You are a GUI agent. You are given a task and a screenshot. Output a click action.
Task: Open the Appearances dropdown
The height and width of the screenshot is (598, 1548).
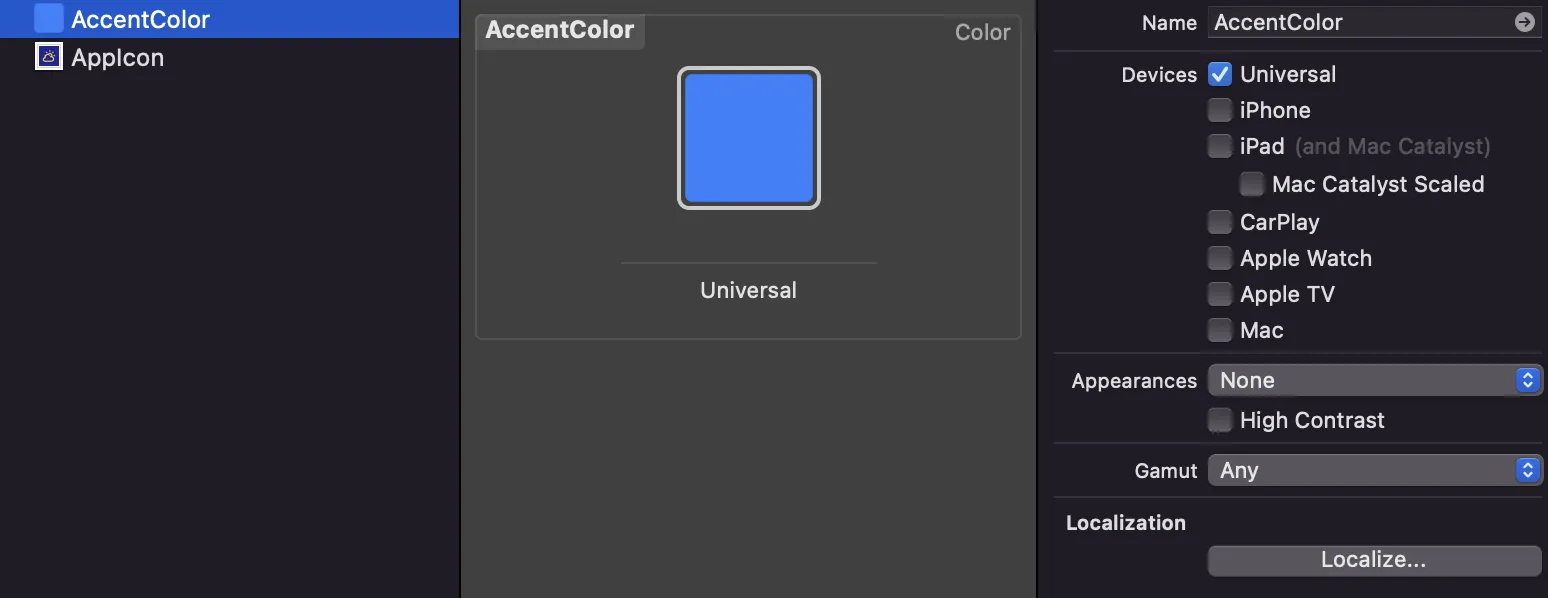point(1374,380)
